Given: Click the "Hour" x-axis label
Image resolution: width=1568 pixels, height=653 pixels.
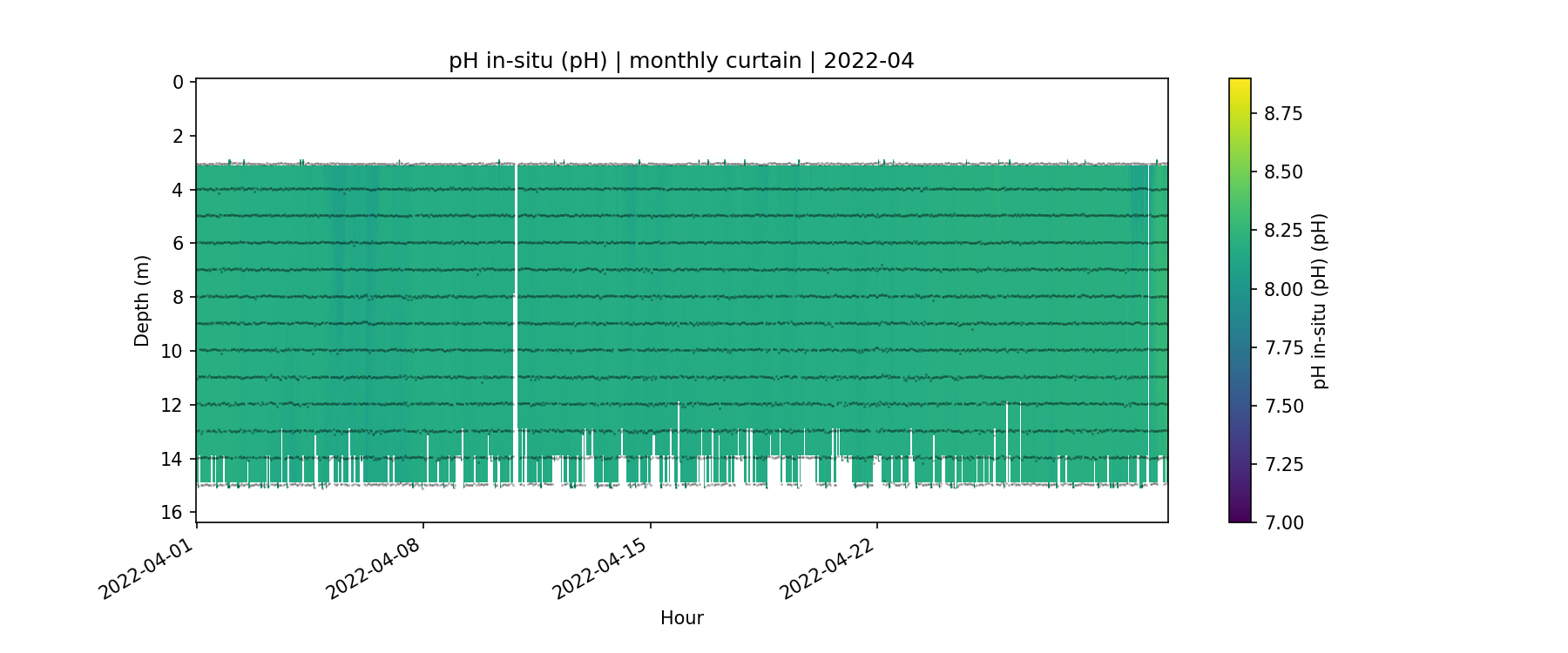Looking at the screenshot, I should pos(681,618).
